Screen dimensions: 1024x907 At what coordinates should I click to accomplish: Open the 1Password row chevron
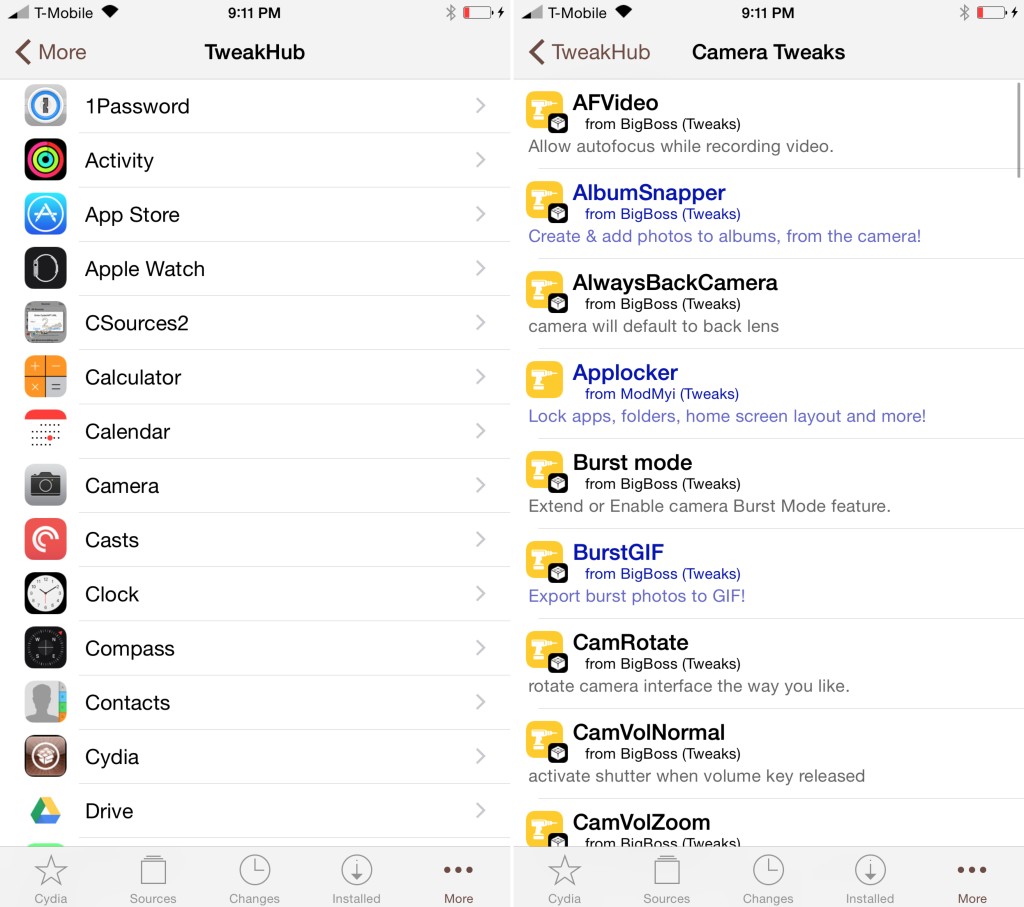pyautogui.click(x=481, y=105)
